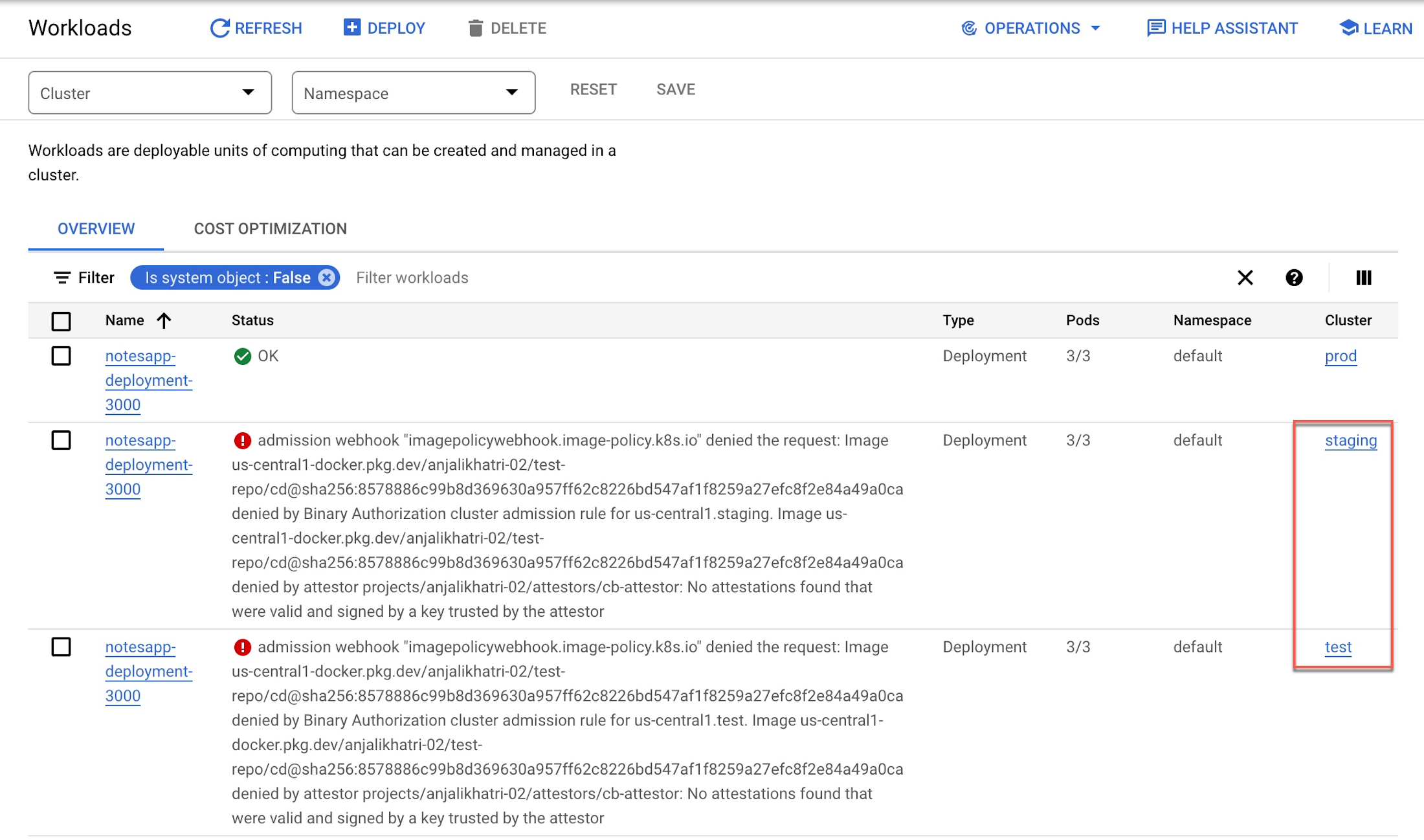The width and height of the screenshot is (1424, 840).
Task: Open the test cluster link
Action: 1338,647
